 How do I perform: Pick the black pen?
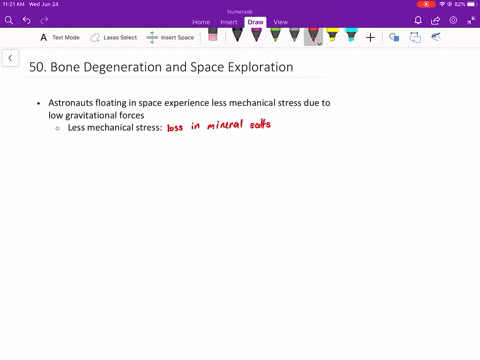[237, 35]
